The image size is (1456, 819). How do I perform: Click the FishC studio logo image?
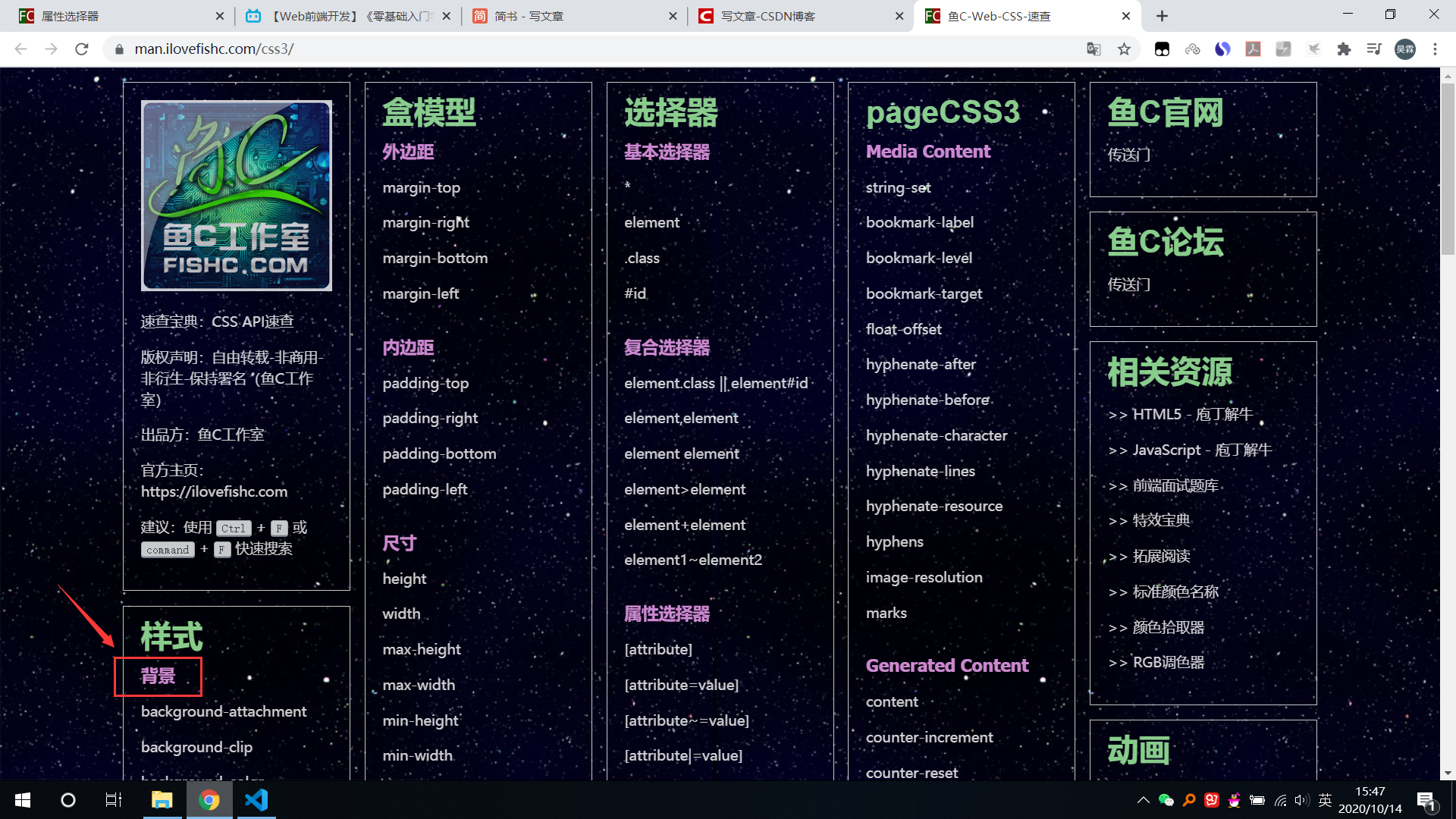pos(236,196)
